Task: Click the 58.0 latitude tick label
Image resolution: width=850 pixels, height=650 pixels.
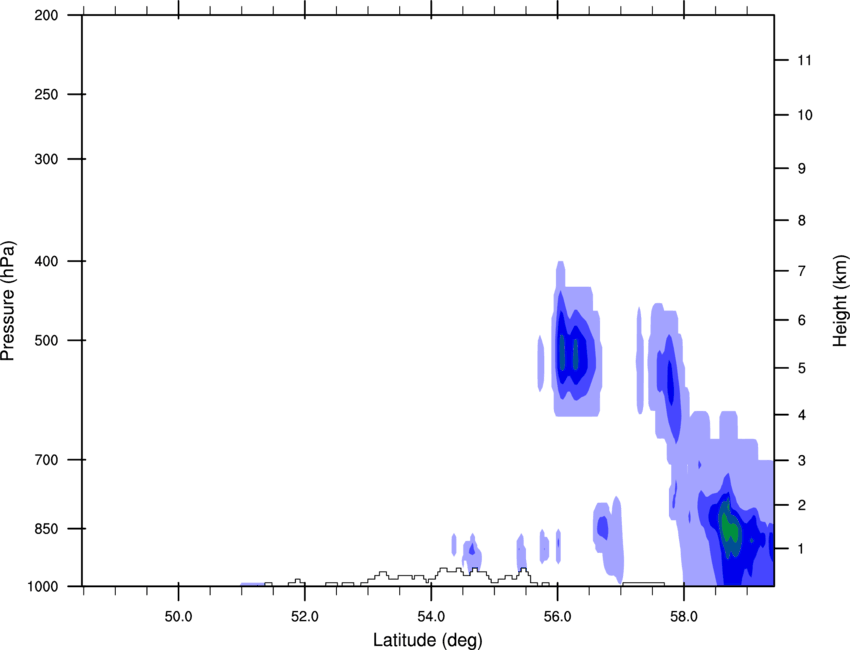Action: point(684,616)
